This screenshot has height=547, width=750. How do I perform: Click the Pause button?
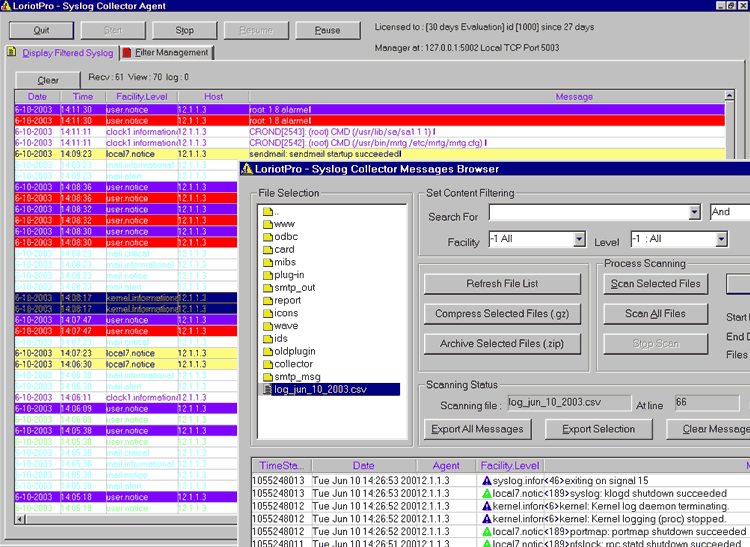[x=328, y=30]
